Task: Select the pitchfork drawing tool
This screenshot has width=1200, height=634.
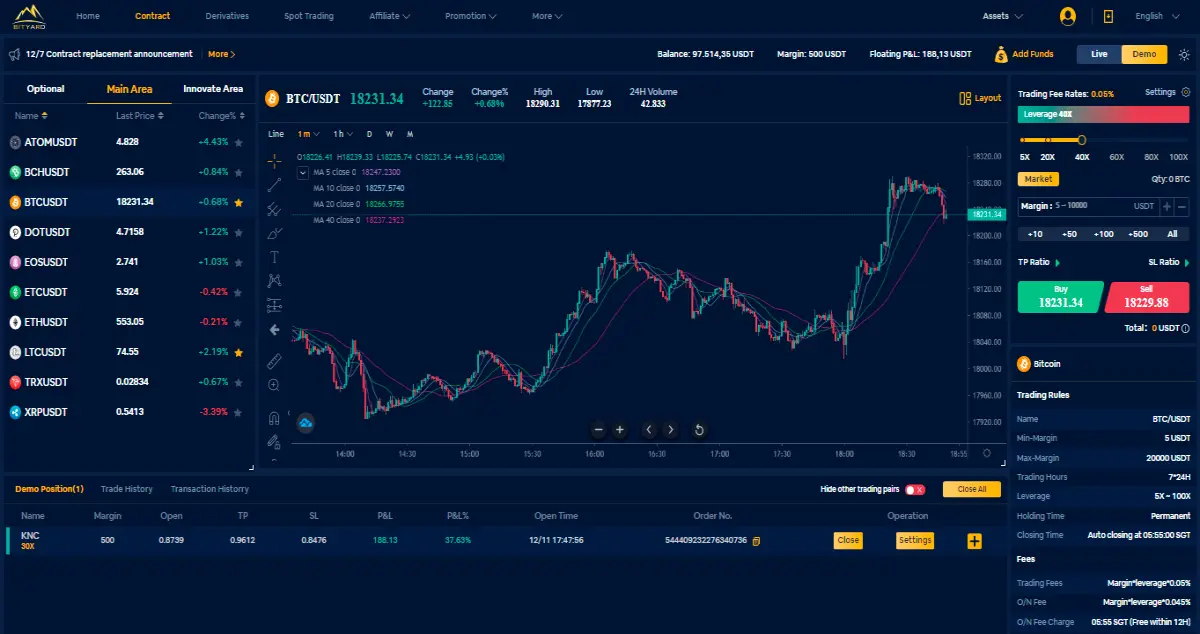Action: (x=274, y=209)
